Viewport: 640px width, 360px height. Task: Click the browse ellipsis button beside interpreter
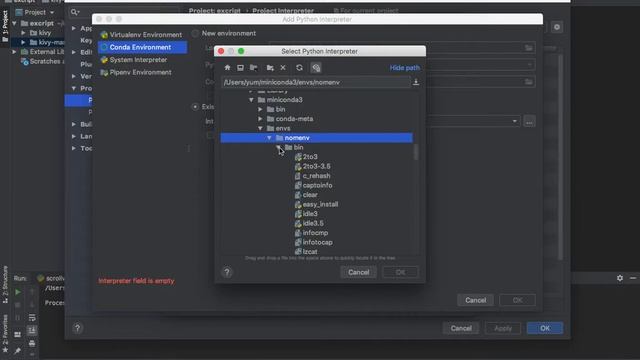529,122
